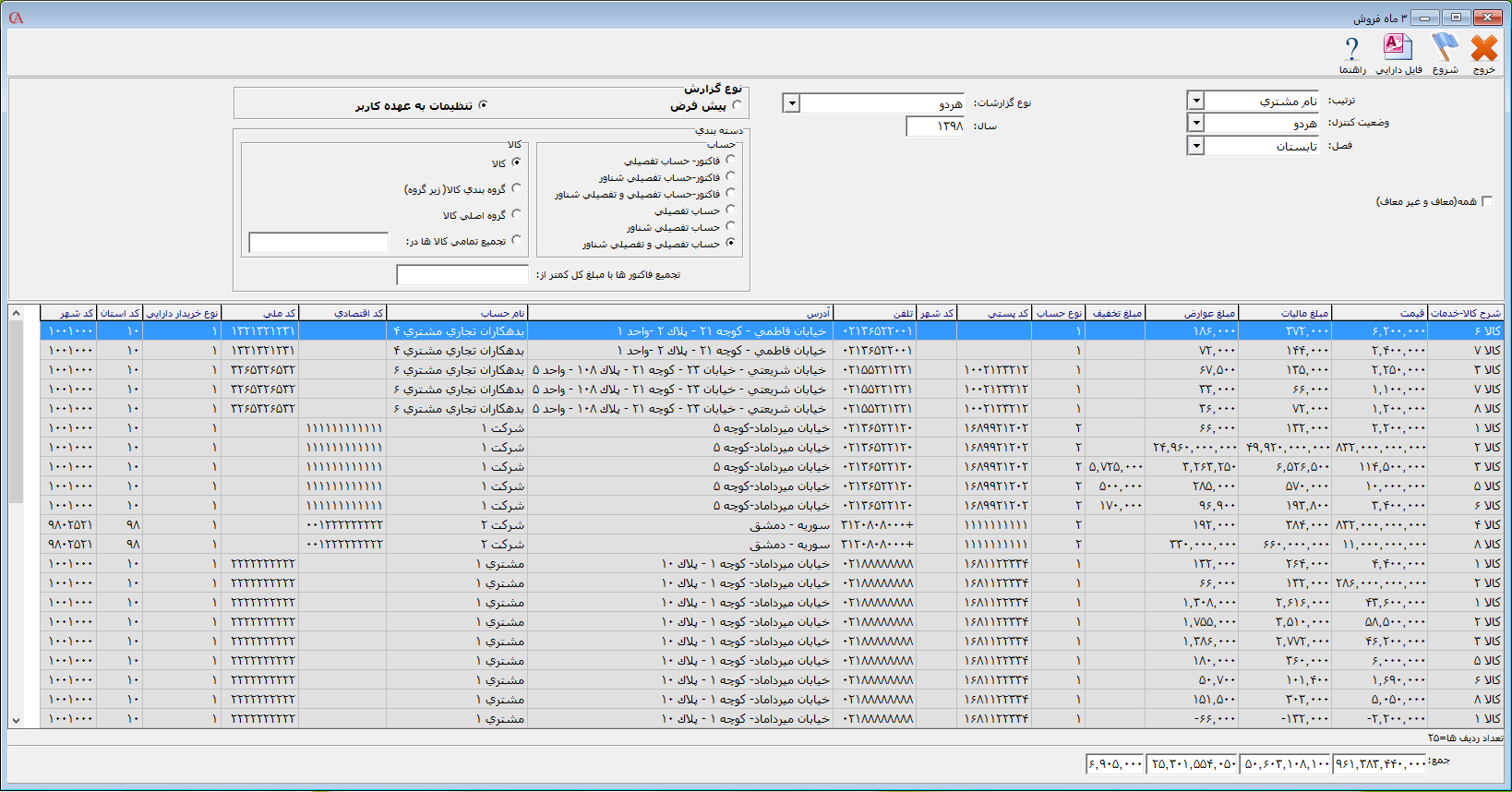Image resolution: width=1512 pixels, height=792 pixels.
Task: Select the گروه اصلی کالا radio
Action: coord(516,214)
